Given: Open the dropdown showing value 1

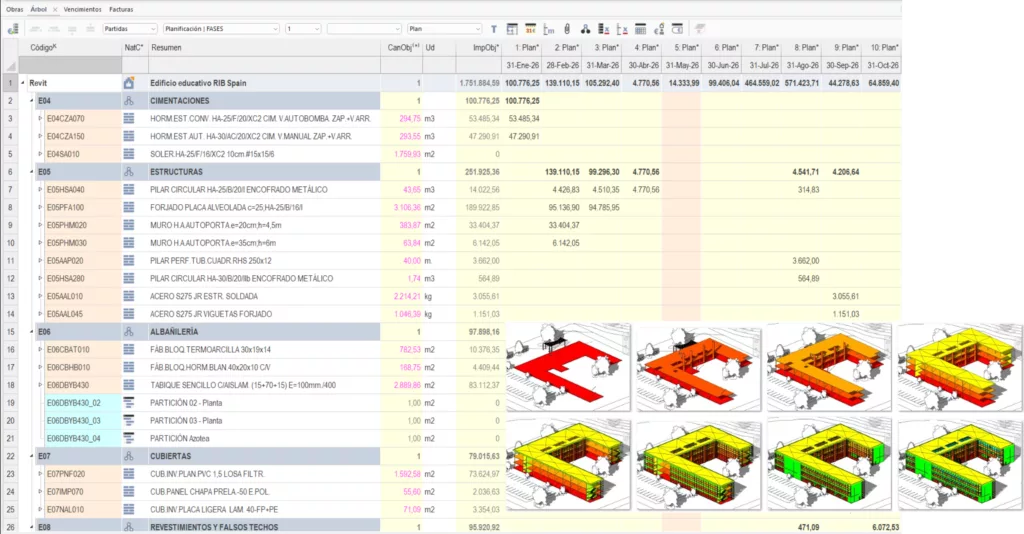Looking at the screenshot, I should pos(303,29).
